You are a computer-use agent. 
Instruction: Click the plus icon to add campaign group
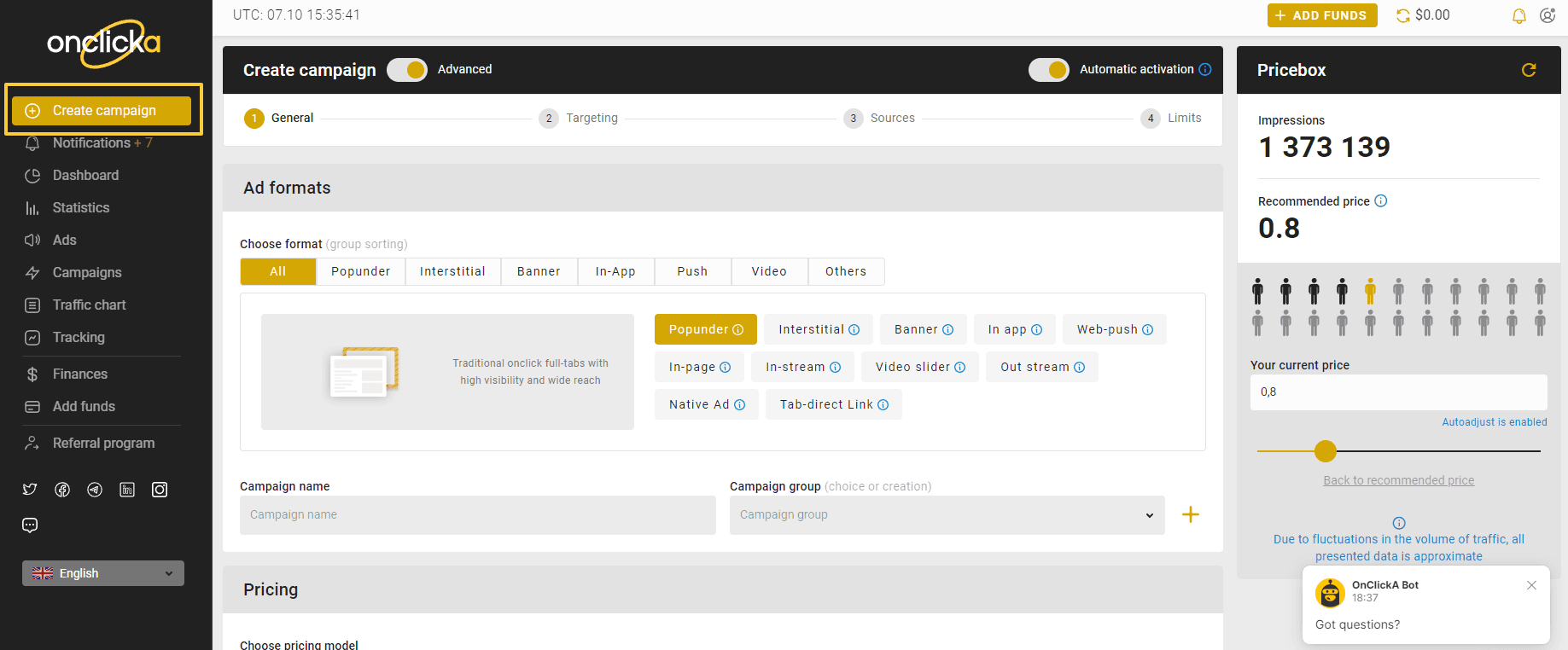tap(1190, 514)
